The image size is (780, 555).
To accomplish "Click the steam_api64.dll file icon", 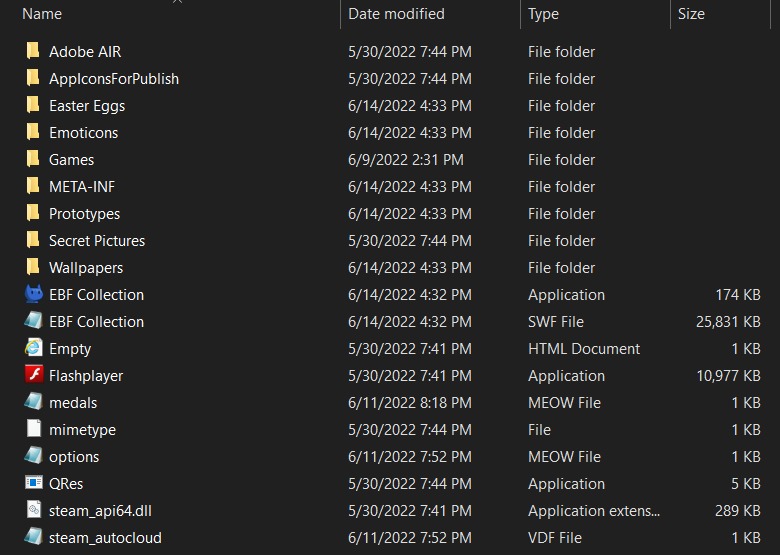I will pos(34,510).
